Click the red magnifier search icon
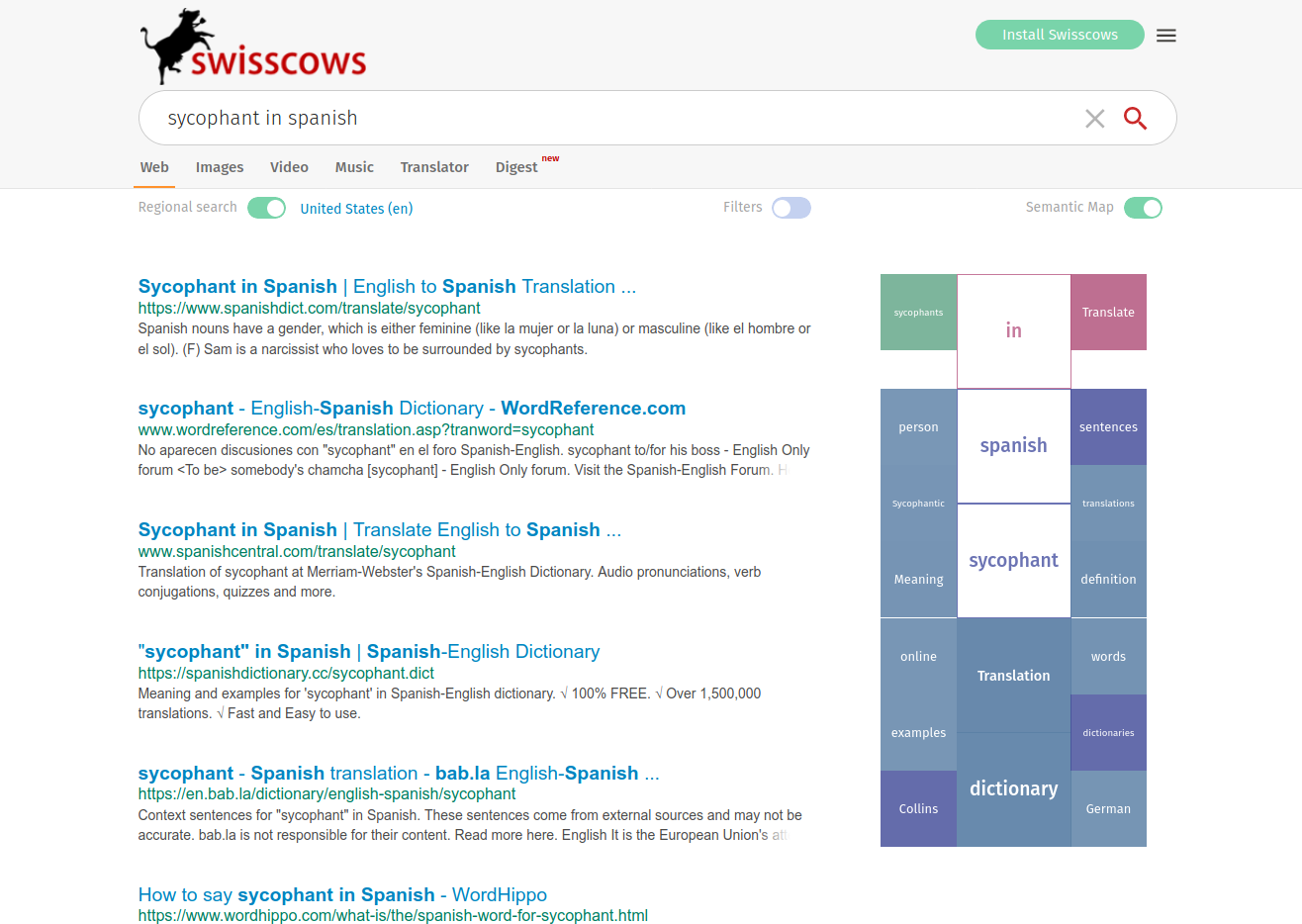This screenshot has height=924, width=1302. click(x=1135, y=118)
